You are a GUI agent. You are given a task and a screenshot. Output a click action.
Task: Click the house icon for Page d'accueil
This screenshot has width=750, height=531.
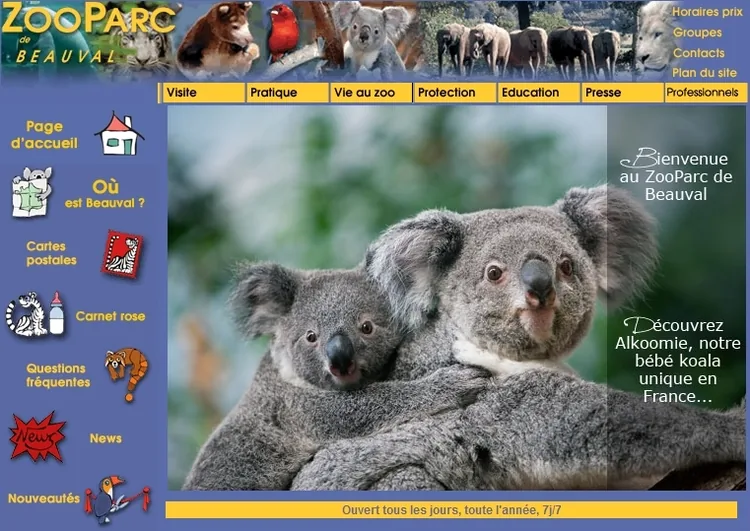tap(119, 133)
